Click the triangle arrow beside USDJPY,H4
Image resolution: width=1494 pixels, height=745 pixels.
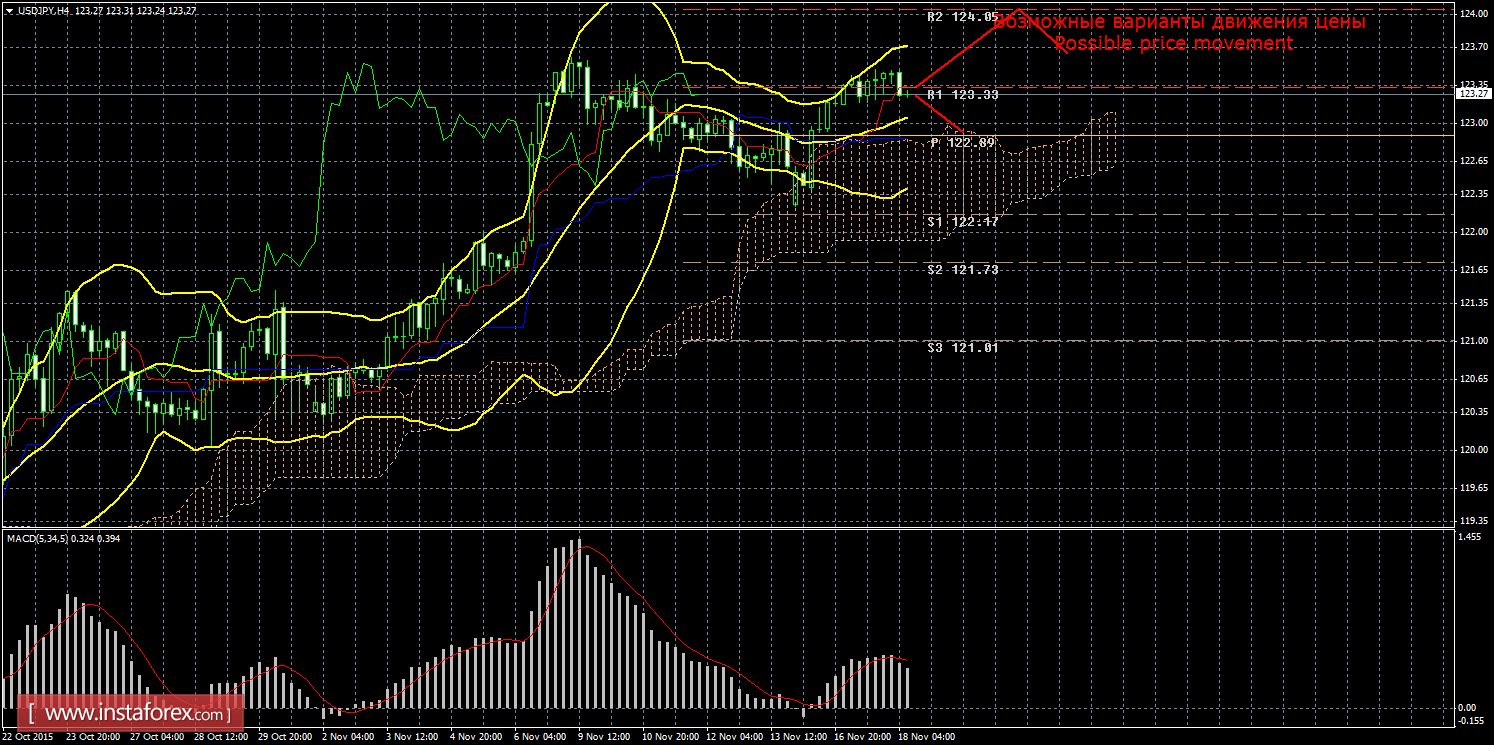tap(7, 10)
